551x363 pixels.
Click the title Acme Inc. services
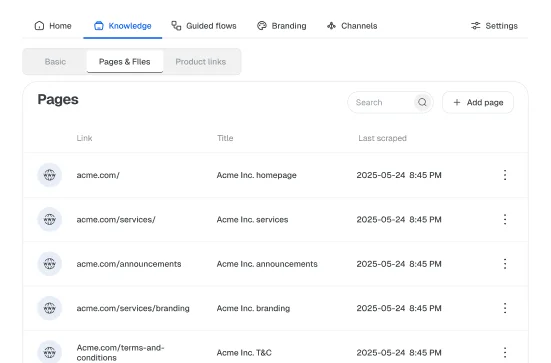tap(252, 220)
